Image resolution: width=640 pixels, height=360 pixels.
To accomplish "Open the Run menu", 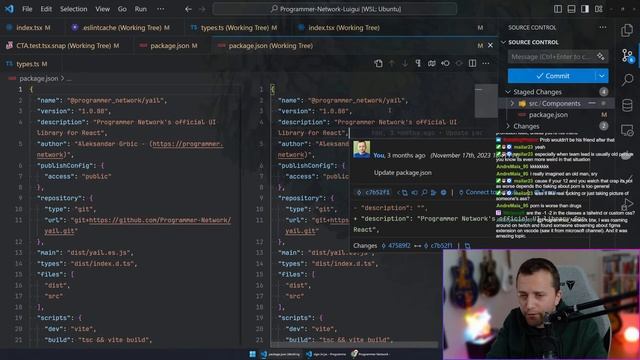I will 140,9.
